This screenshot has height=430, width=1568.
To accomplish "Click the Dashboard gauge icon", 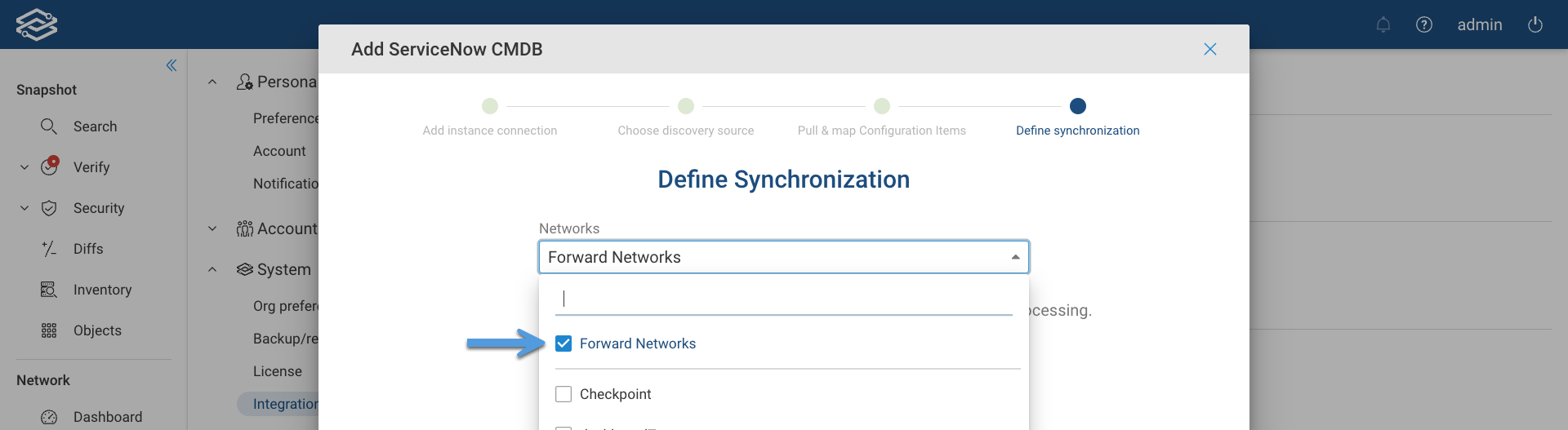I will 49,417.
